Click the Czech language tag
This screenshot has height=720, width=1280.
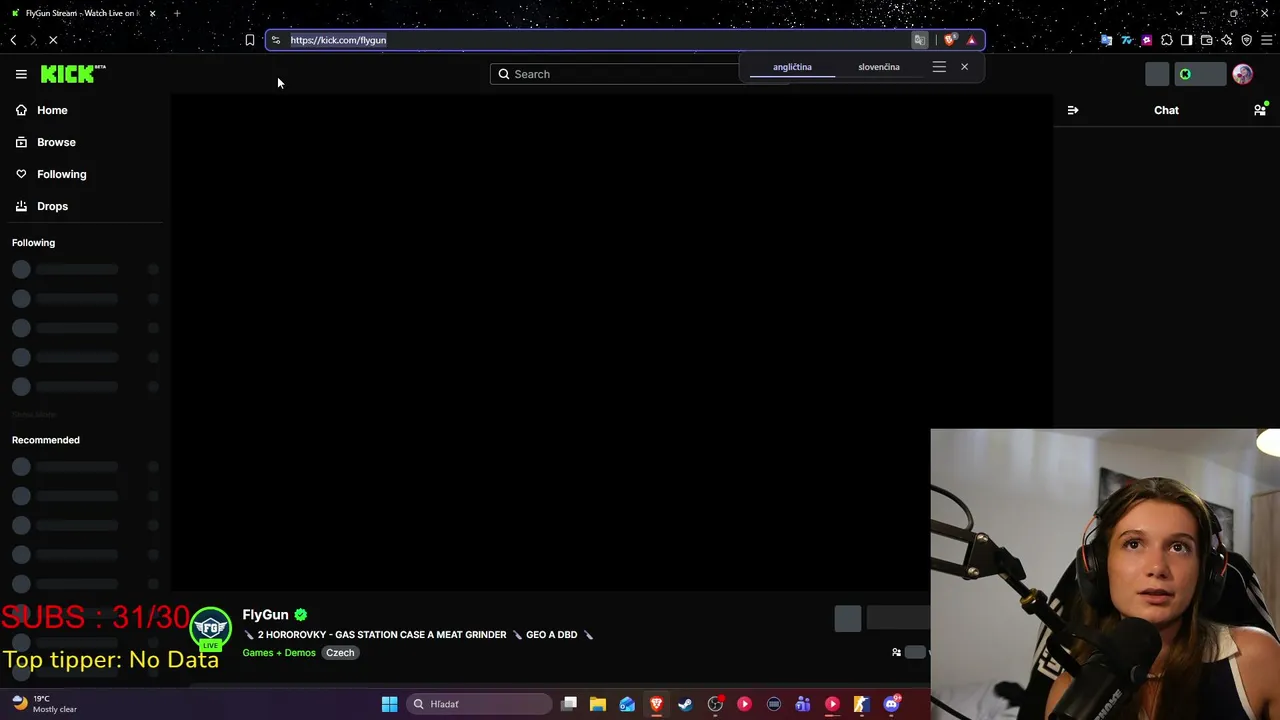click(340, 653)
